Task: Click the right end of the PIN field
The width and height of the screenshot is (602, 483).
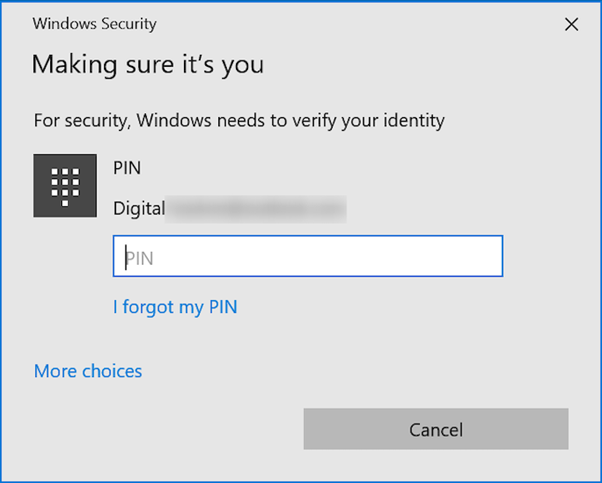Action: coord(490,257)
